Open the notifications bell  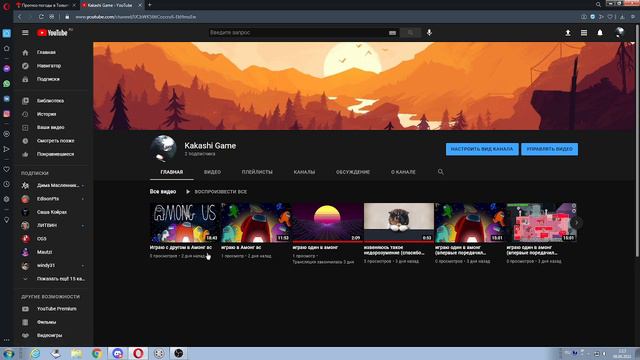click(x=600, y=33)
